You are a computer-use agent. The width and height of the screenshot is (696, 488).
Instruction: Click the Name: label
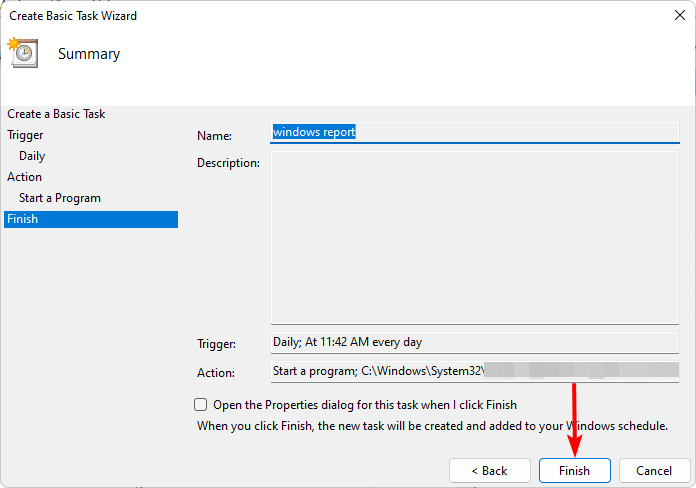pyautogui.click(x=214, y=136)
